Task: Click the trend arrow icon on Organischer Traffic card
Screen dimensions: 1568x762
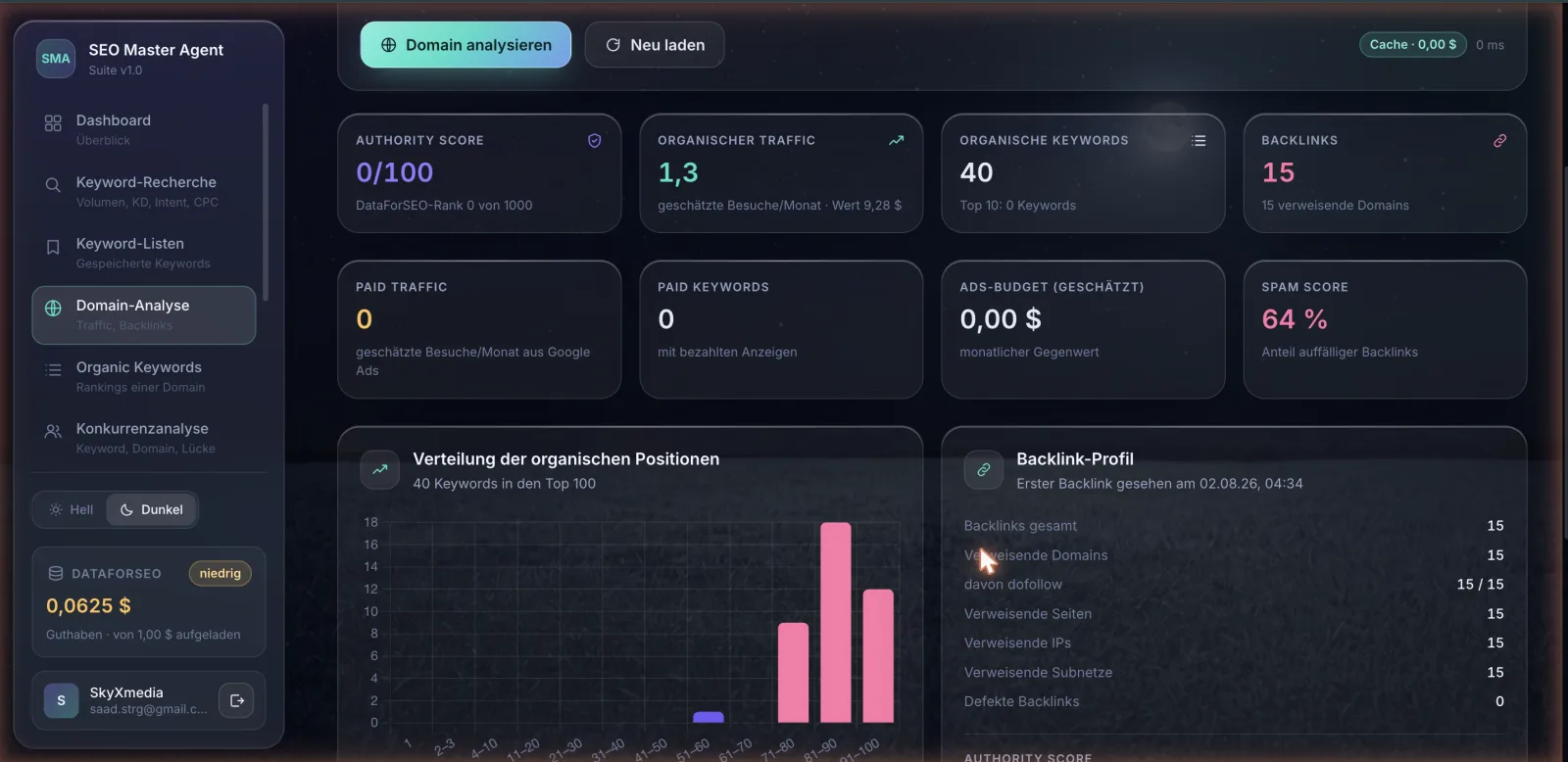Action: click(x=896, y=141)
